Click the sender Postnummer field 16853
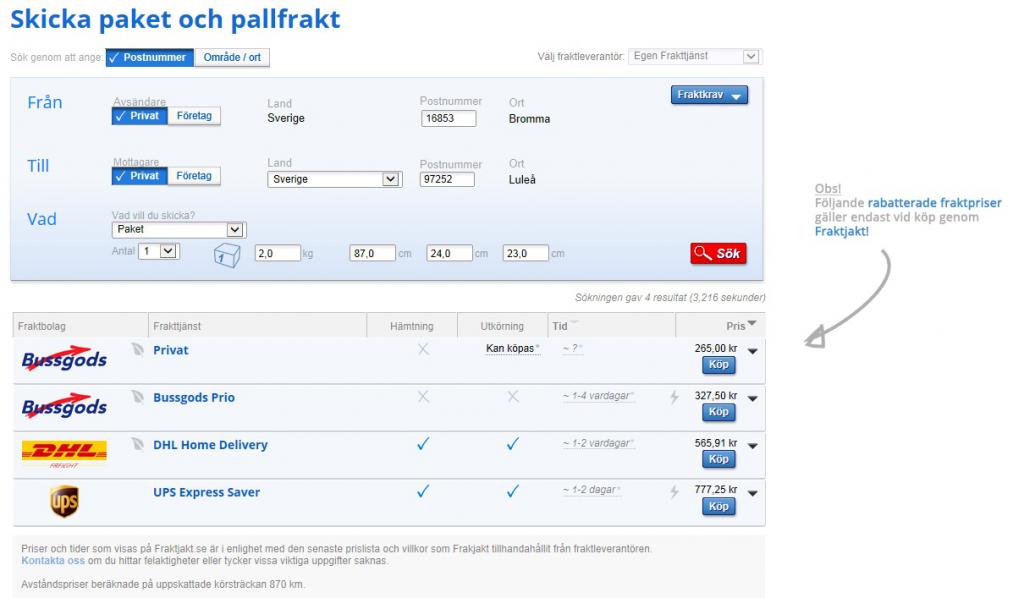 pos(448,118)
